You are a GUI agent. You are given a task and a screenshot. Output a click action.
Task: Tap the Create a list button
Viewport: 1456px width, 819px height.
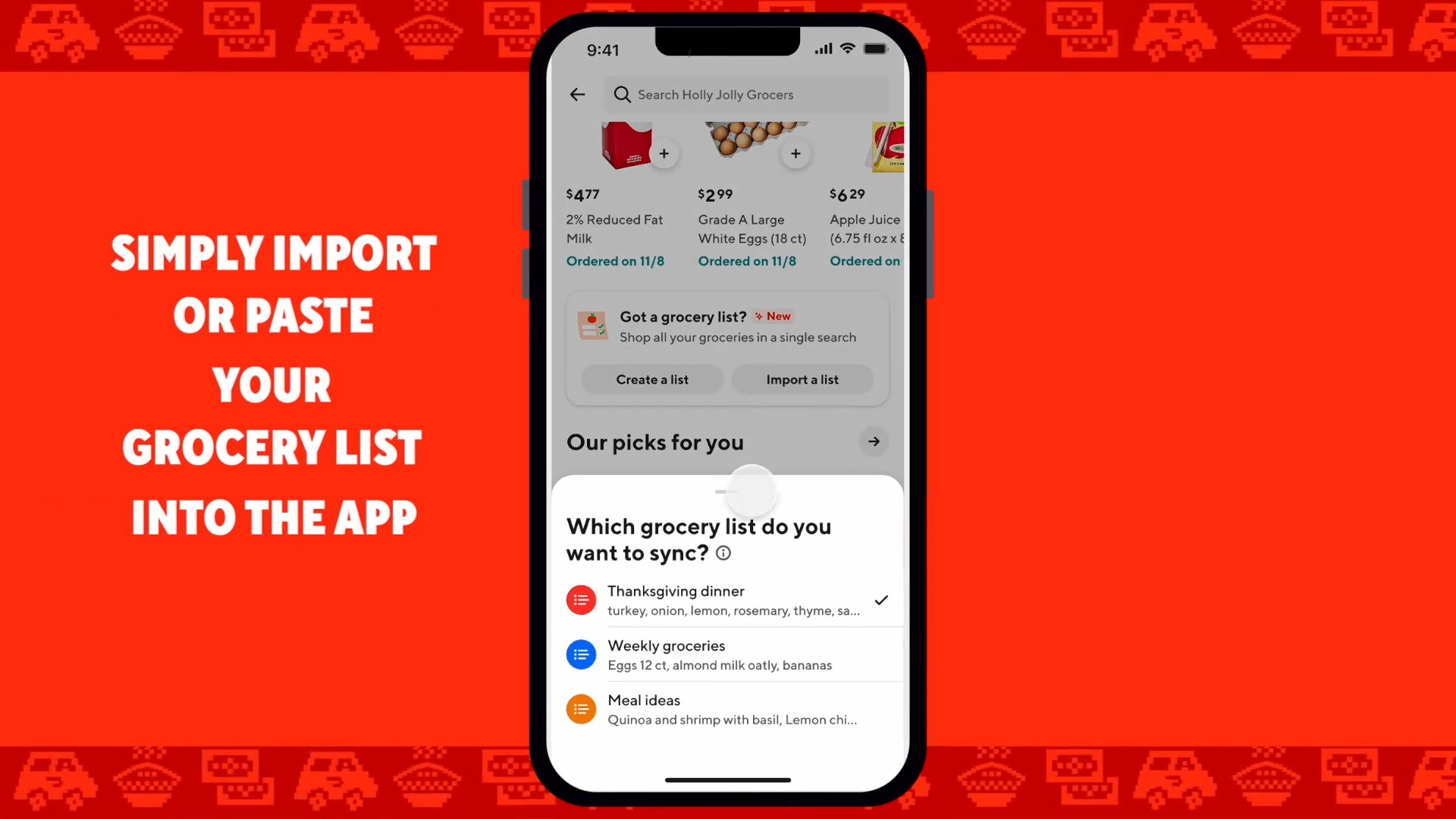tap(652, 379)
